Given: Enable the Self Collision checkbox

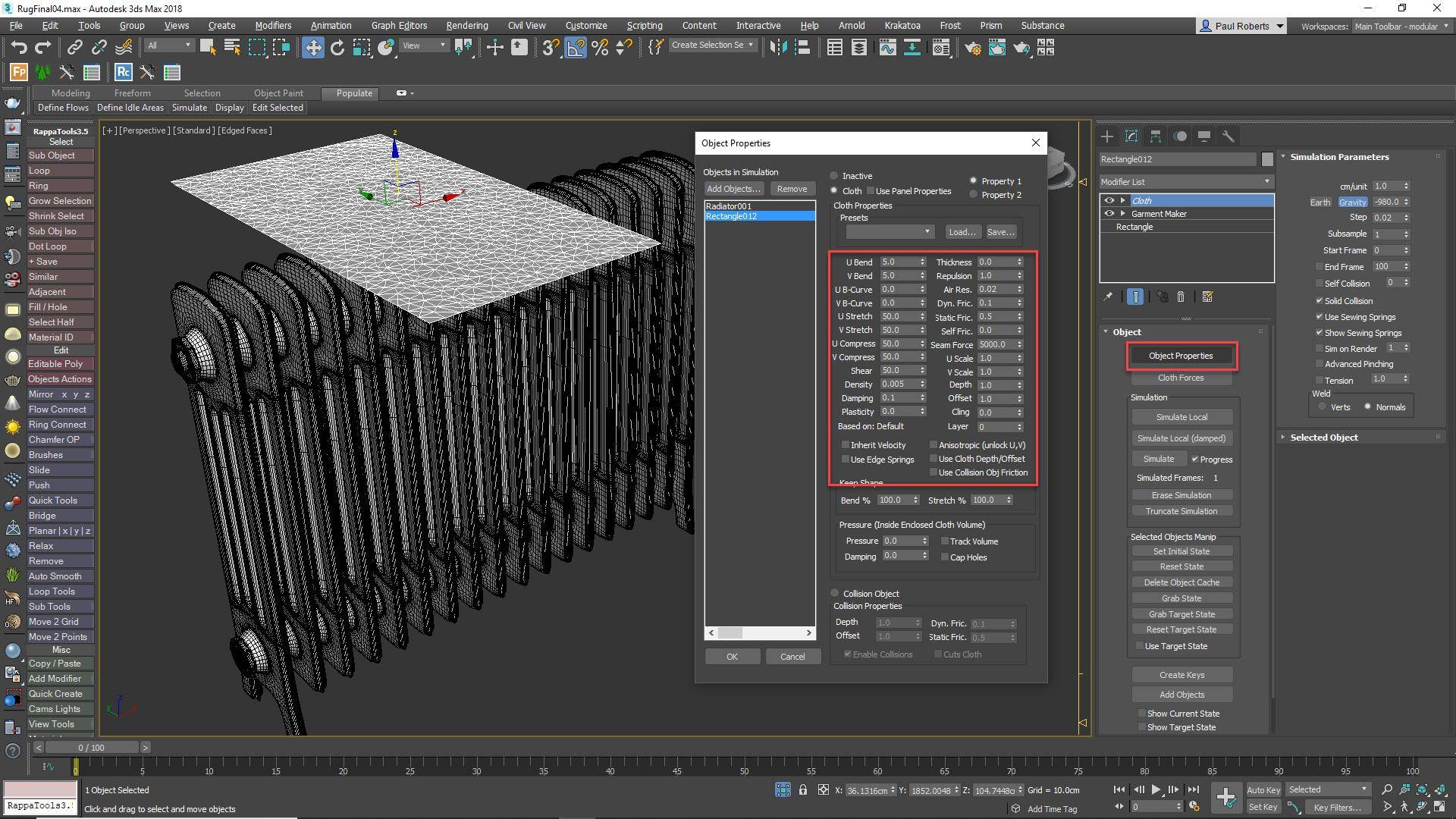Looking at the screenshot, I should [x=1319, y=284].
